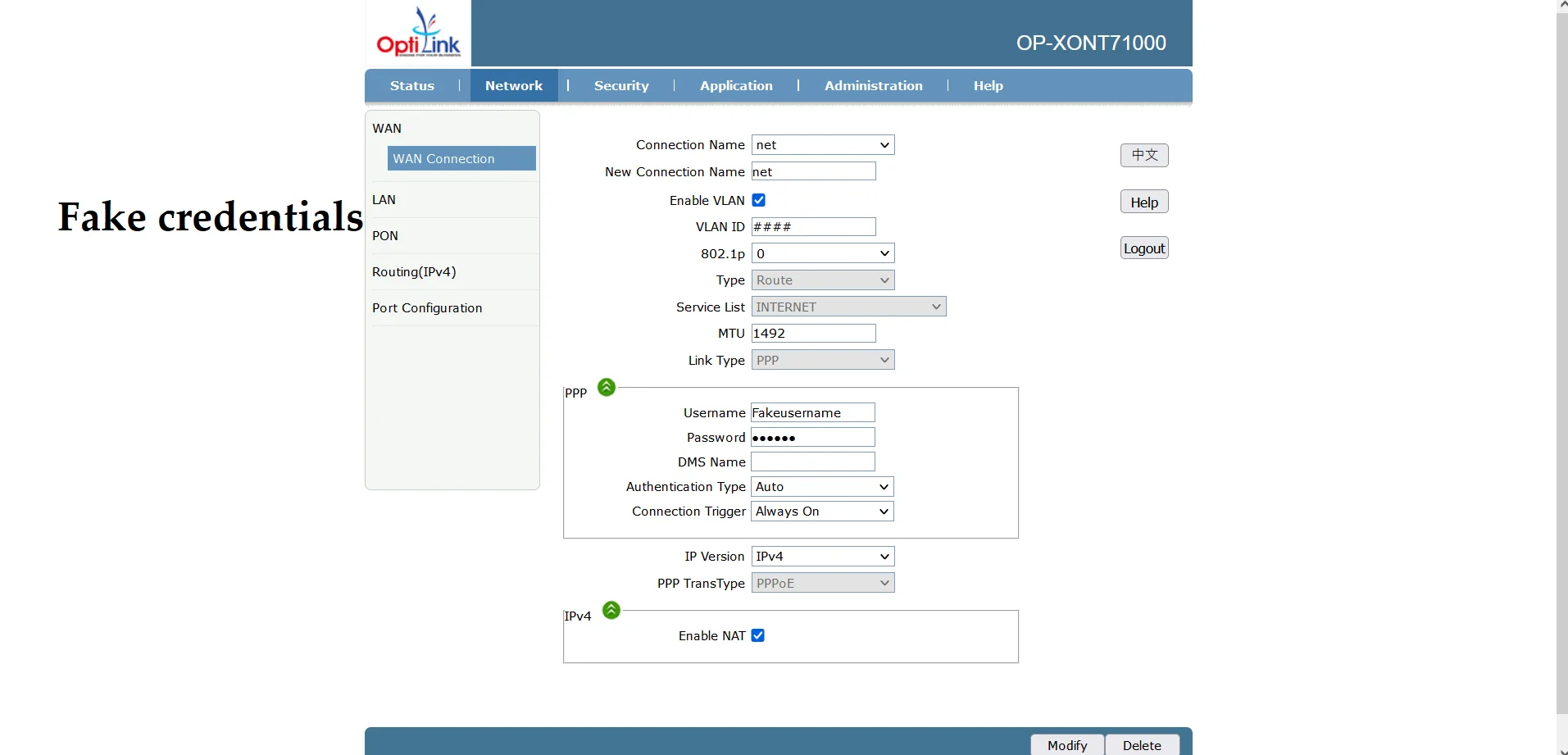The height and width of the screenshot is (755, 1568).
Task: Open the Connection Trigger dropdown
Action: point(822,512)
